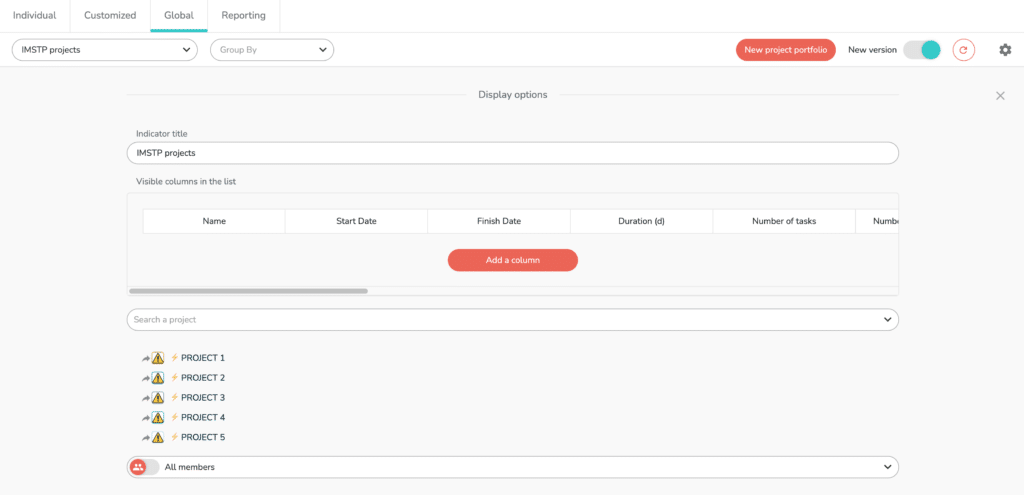This screenshot has width=1024, height=495.
Task: Click the lightning bolt icon of PROJECT 5
Action: coord(174,438)
